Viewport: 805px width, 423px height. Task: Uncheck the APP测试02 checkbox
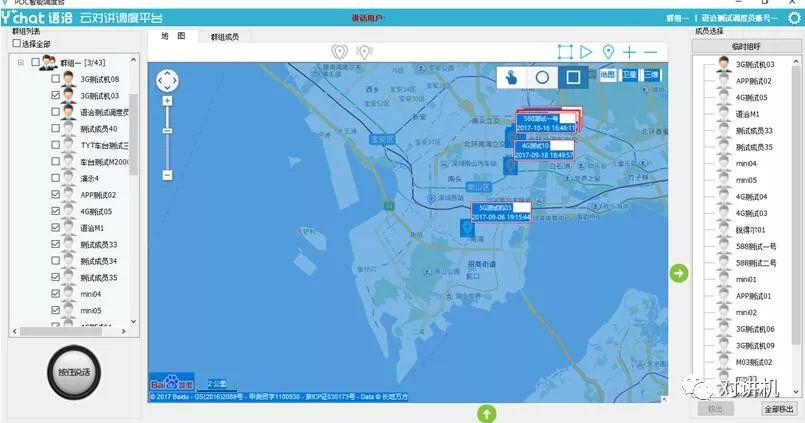(x=55, y=195)
